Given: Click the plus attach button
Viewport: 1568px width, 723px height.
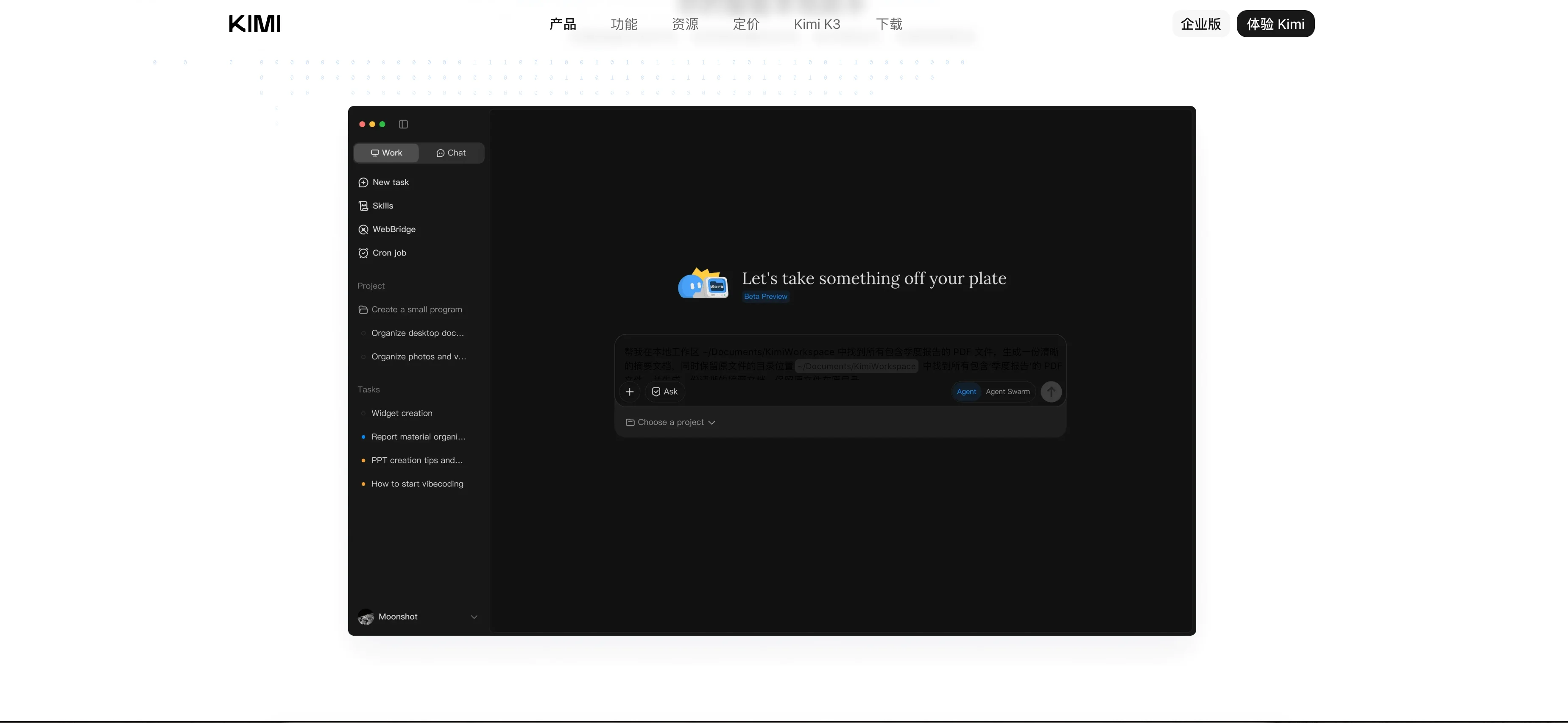Looking at the screenshot, I should [x=629, y=392].
